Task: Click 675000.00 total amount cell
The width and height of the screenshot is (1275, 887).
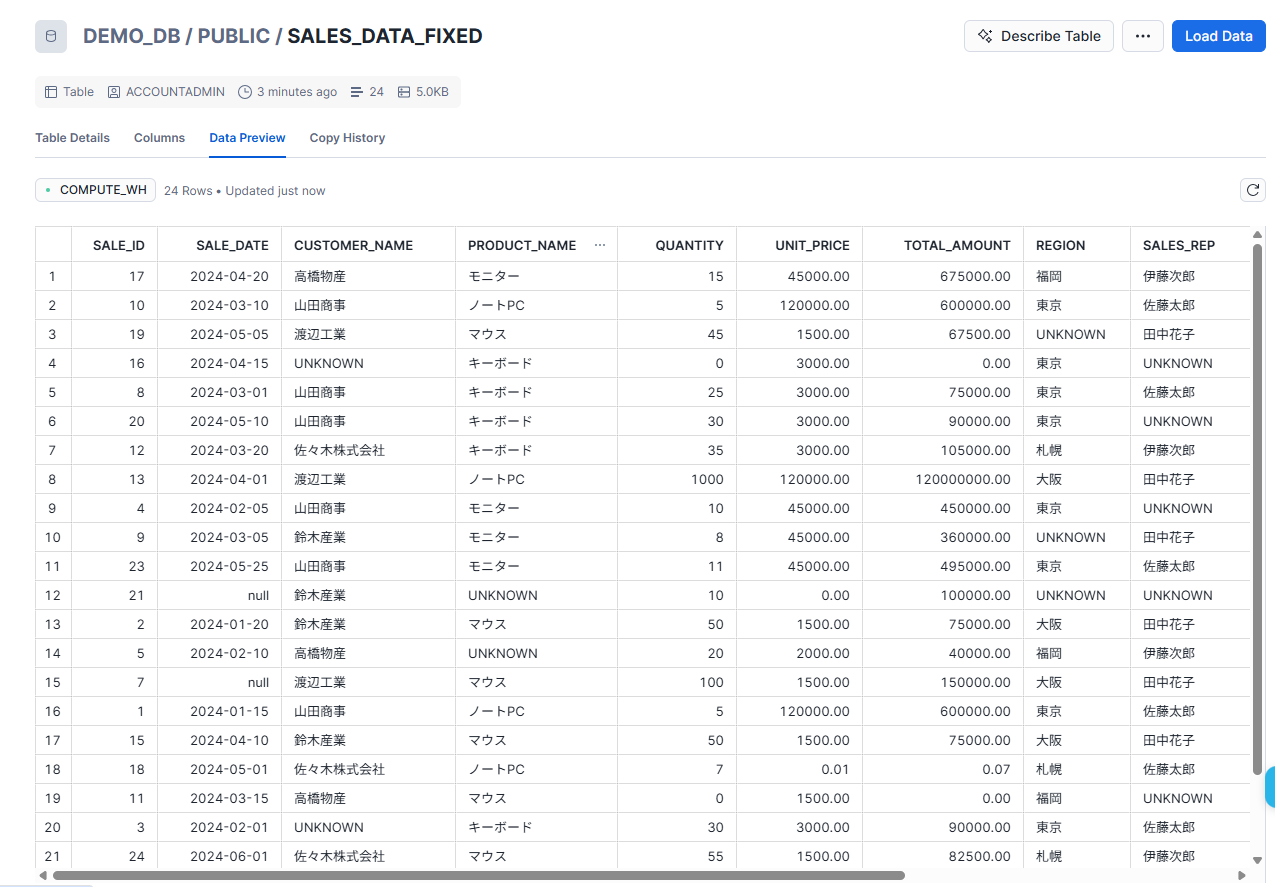Action: tap(943, 276)
